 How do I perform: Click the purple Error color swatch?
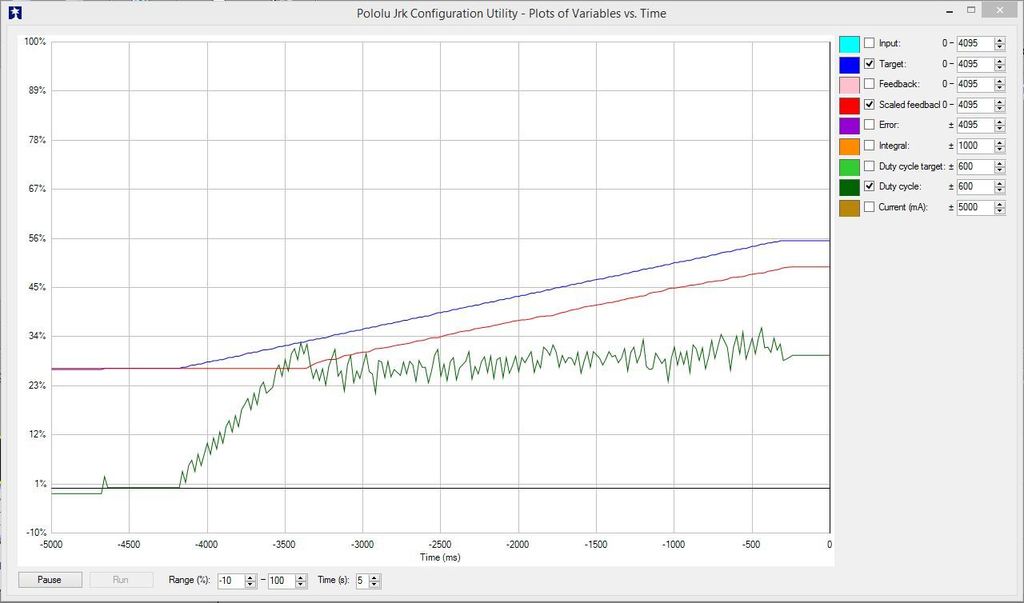849,125
